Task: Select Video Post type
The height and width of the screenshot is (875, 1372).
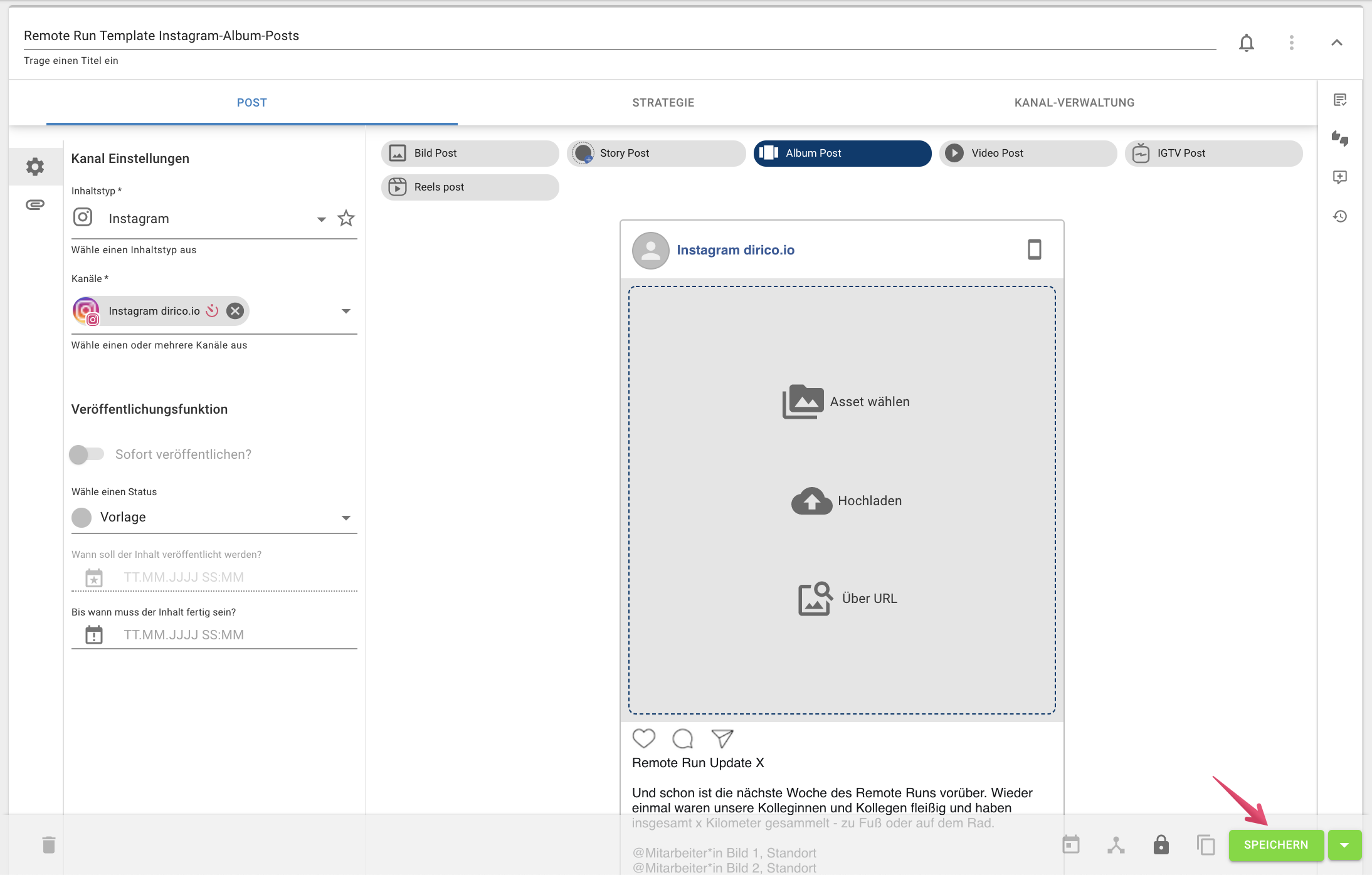Action: pyautogui.click(x=1028, y=153)
